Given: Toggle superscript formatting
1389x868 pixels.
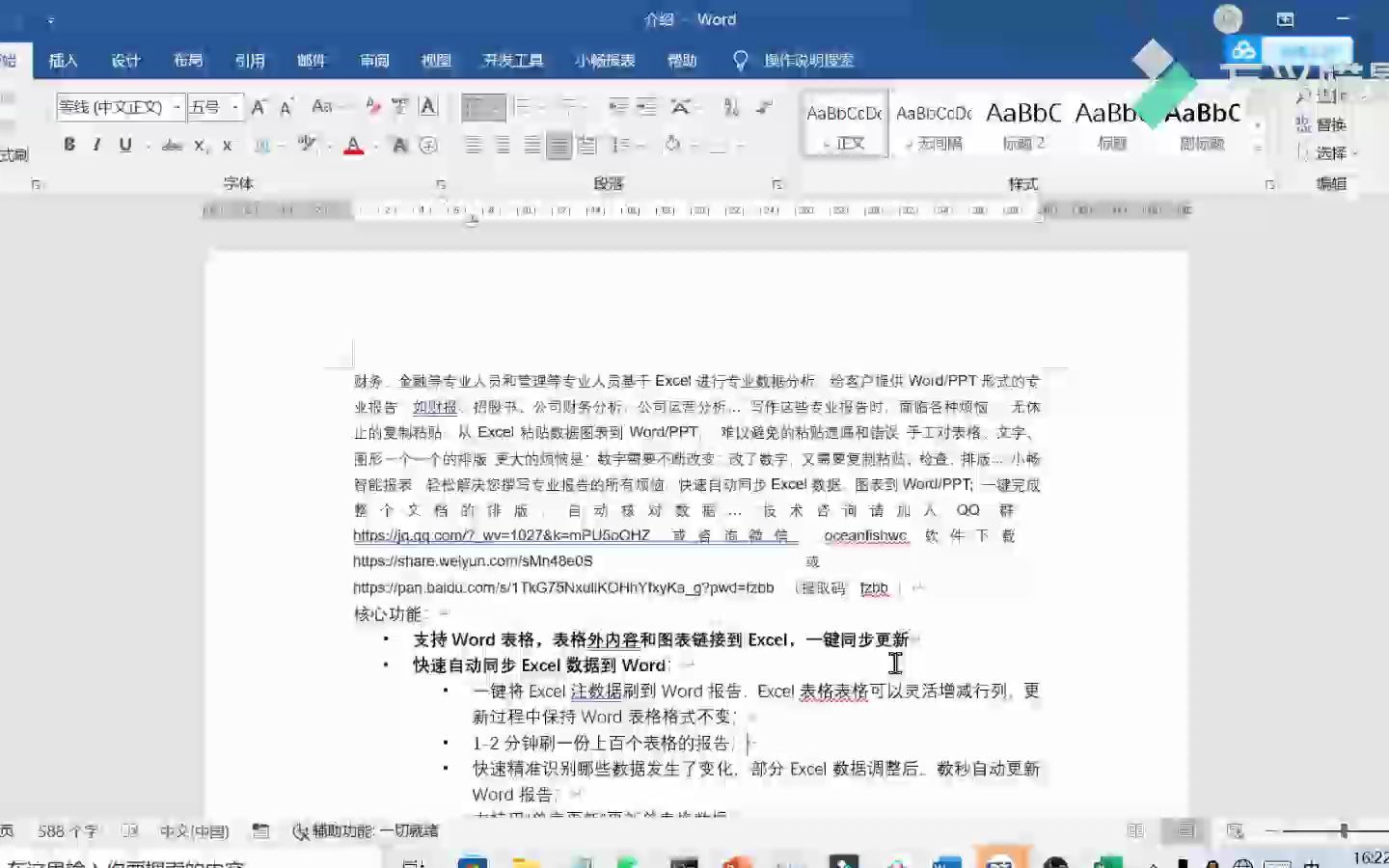Looking at the screenshot, I should pos(228,146).
